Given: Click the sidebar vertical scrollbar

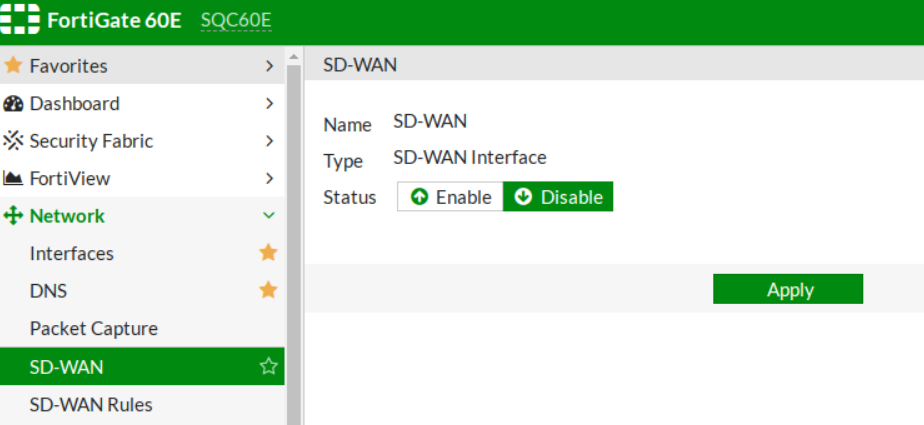Looking at the screenshot, I should [x=294, y=240].
